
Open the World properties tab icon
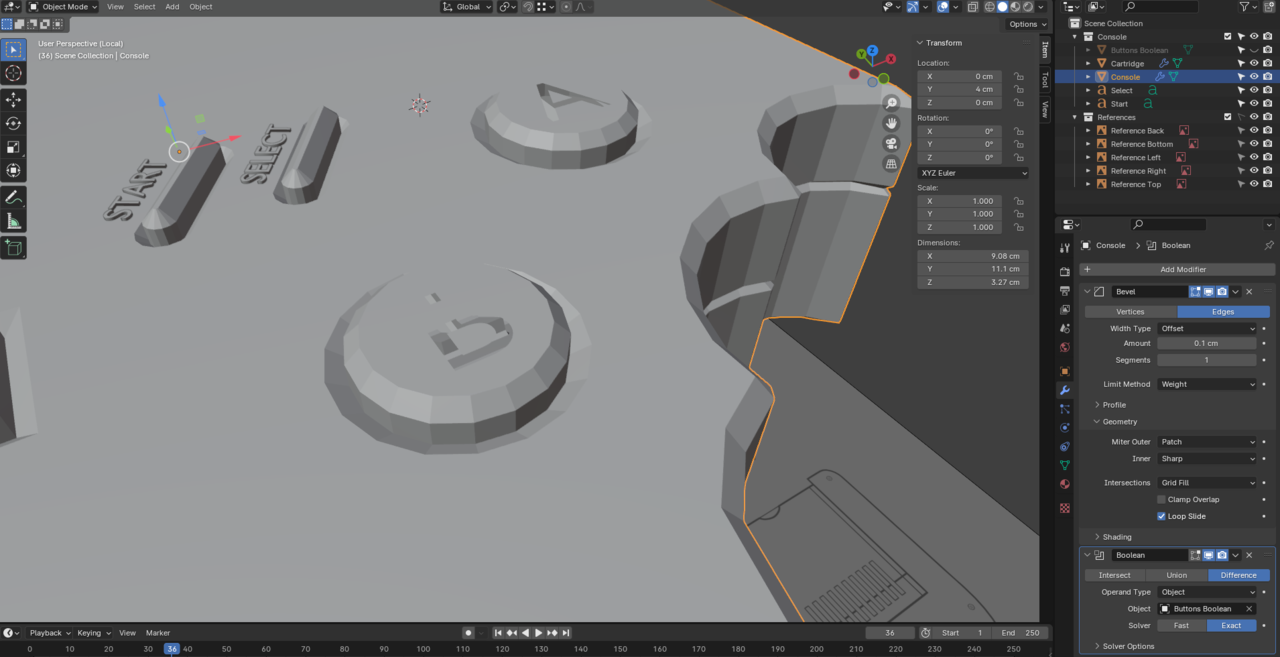click(1065, 348)
